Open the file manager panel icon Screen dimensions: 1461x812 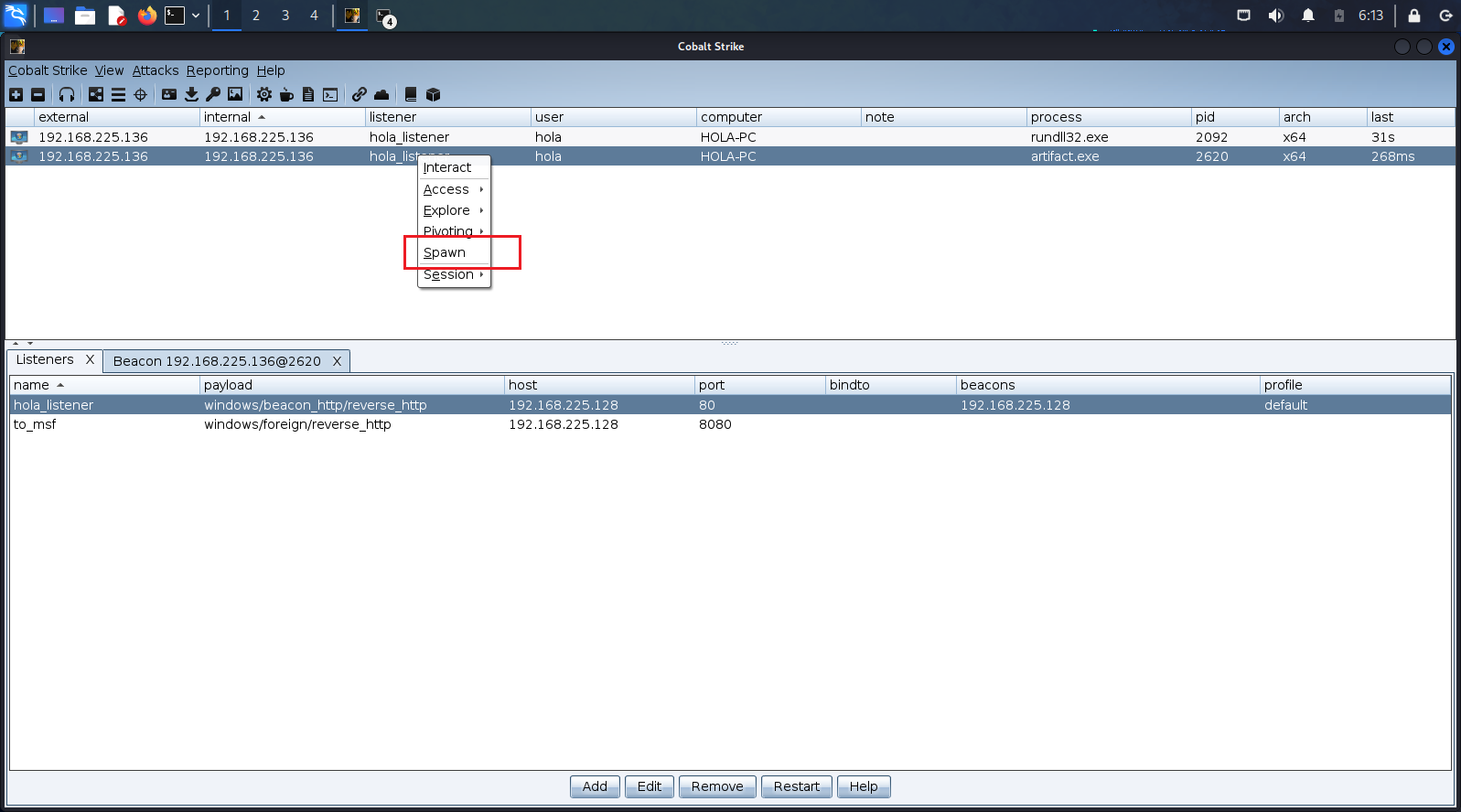pyautogui.click(x=85, y=16)
